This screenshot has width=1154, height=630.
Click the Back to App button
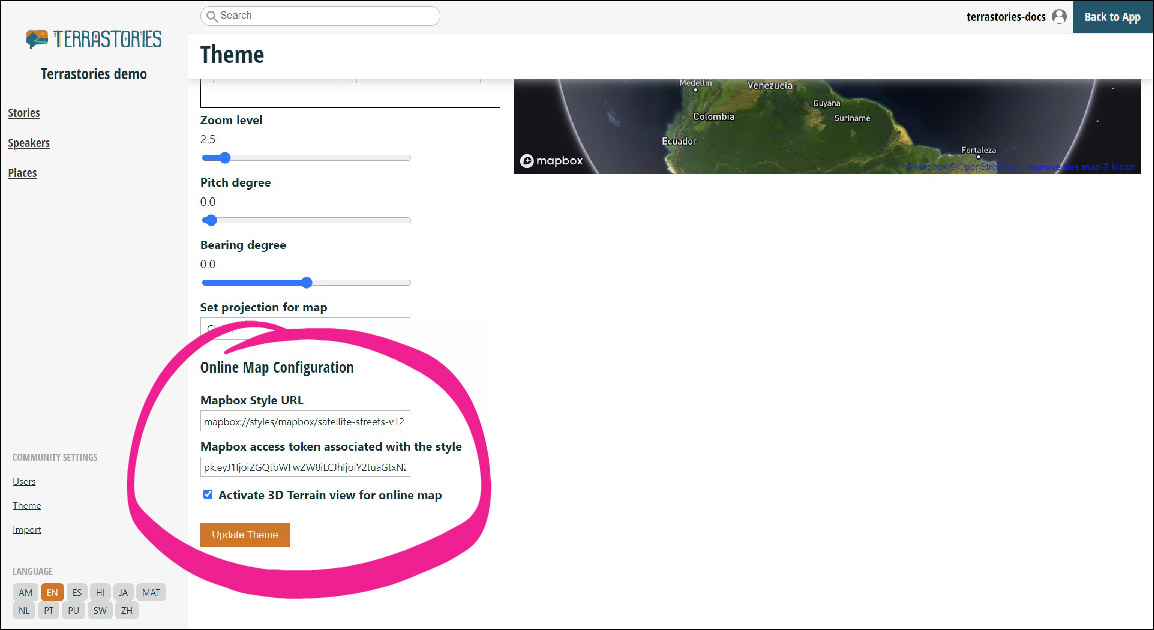point(1112,17)
